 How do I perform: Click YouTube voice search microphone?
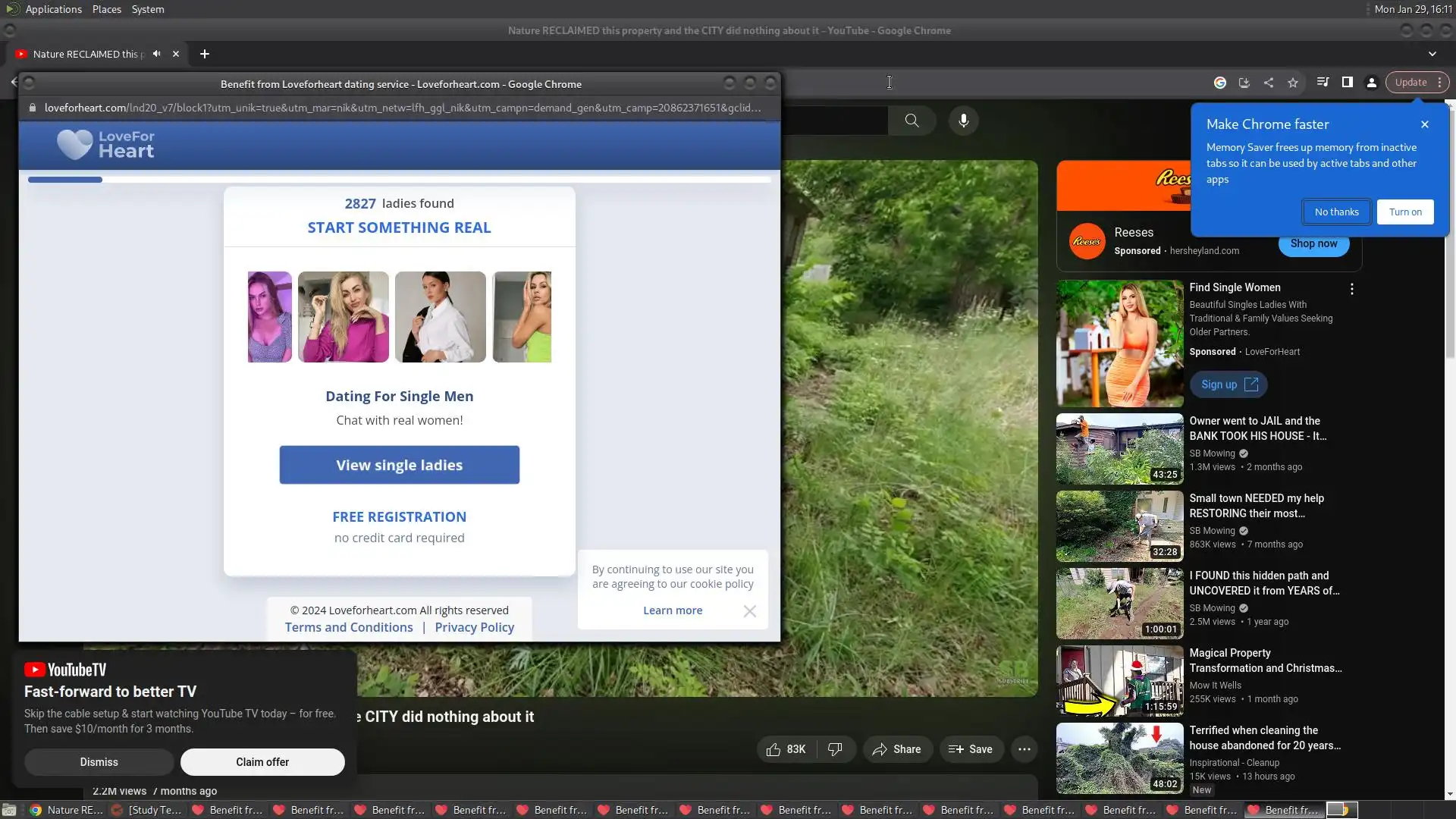click(963, 121)
